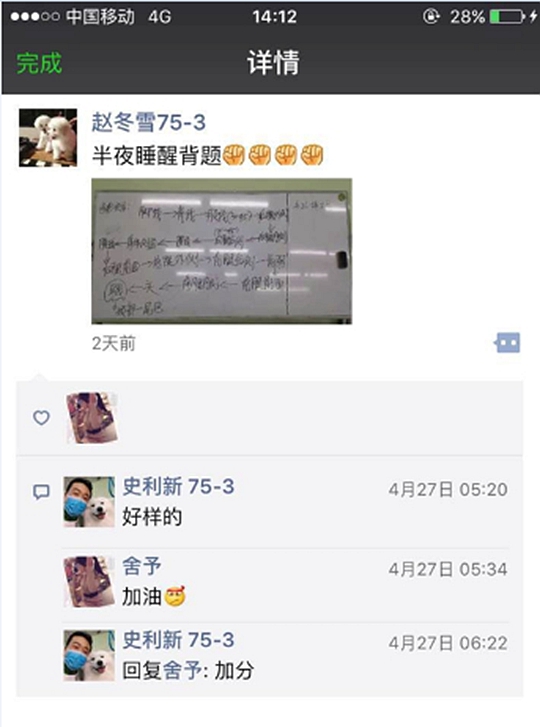The width and height of the screenshot is (540, 727).
Task: Open the whiteboard photo in the post
Action: (222, 251)
